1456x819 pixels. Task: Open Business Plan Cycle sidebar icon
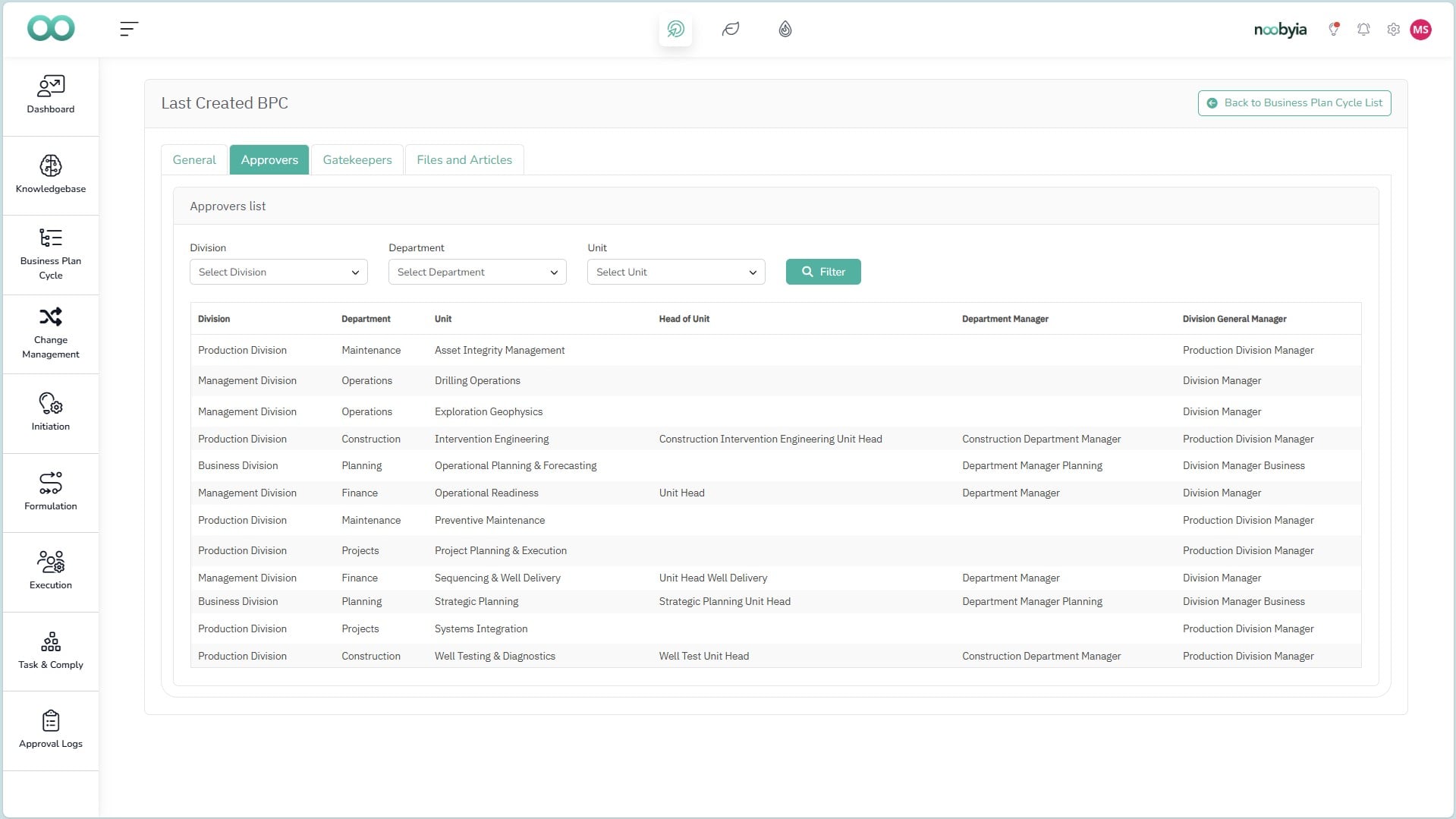pos(51,238)
